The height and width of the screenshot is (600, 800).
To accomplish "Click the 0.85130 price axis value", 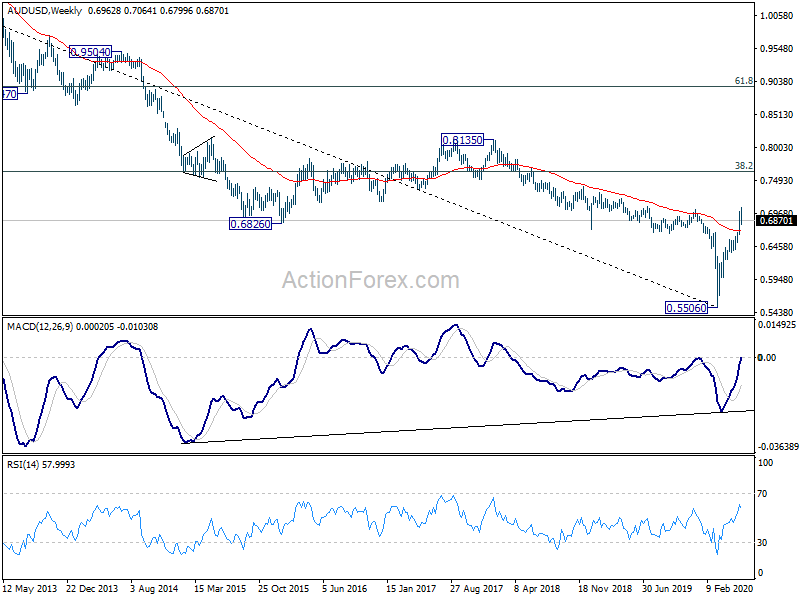I will tap(777, 115).
